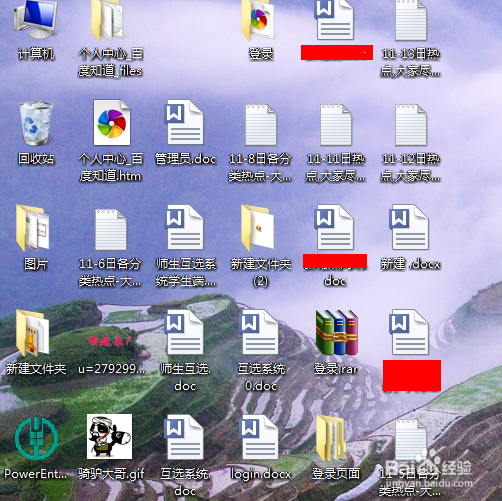Launch the PowerEnt... bank application
This screenshot has width=502, height=501.
(36, 438)
